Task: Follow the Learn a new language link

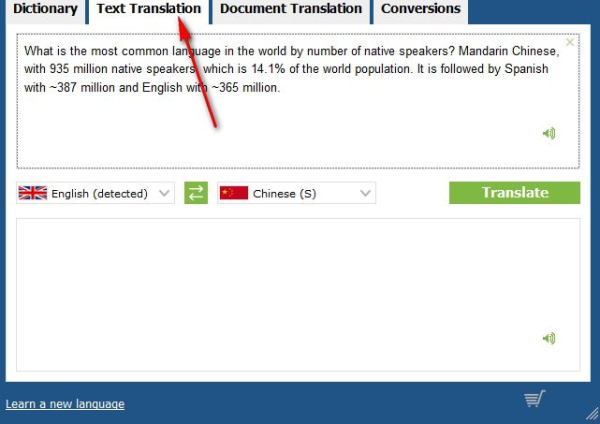Action: 65,404
